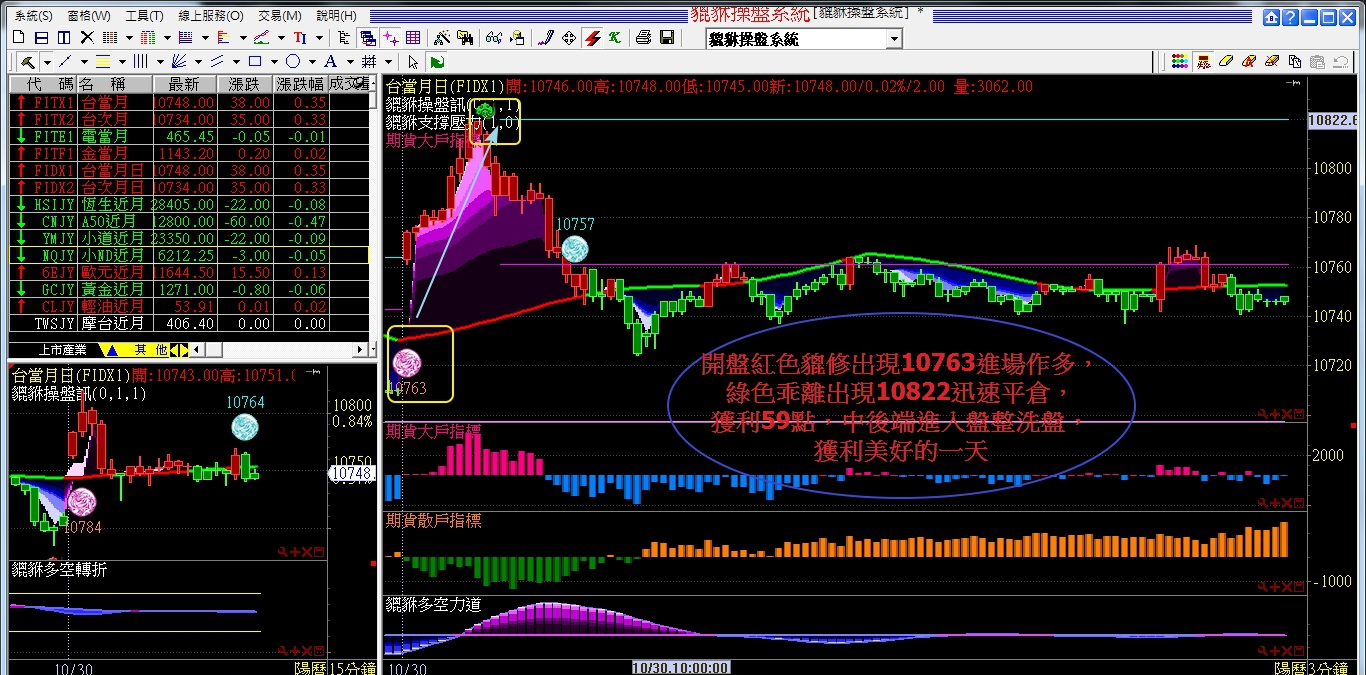
Task: Open the 線上服務(O) menu
Action: [211, 16]
